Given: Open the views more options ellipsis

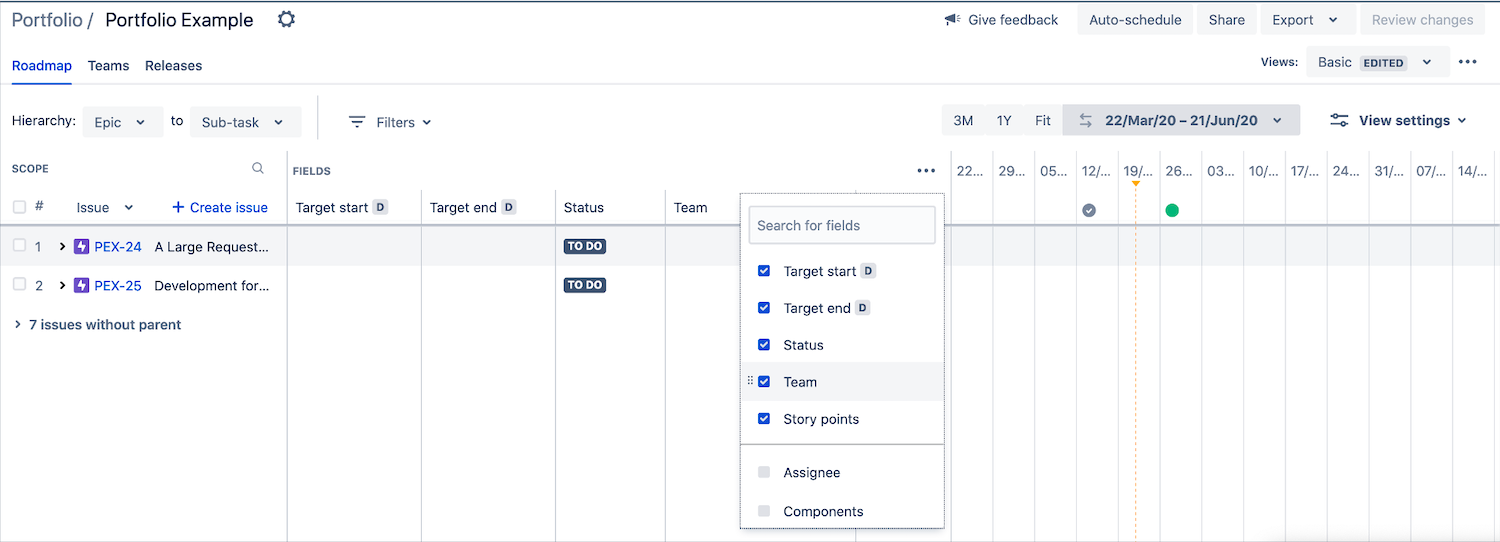Looking at the screenshot, I should tap(1467, 62).
